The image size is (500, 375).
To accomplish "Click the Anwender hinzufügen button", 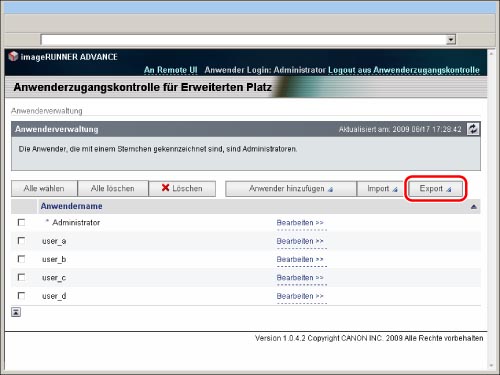I will 291,189.
